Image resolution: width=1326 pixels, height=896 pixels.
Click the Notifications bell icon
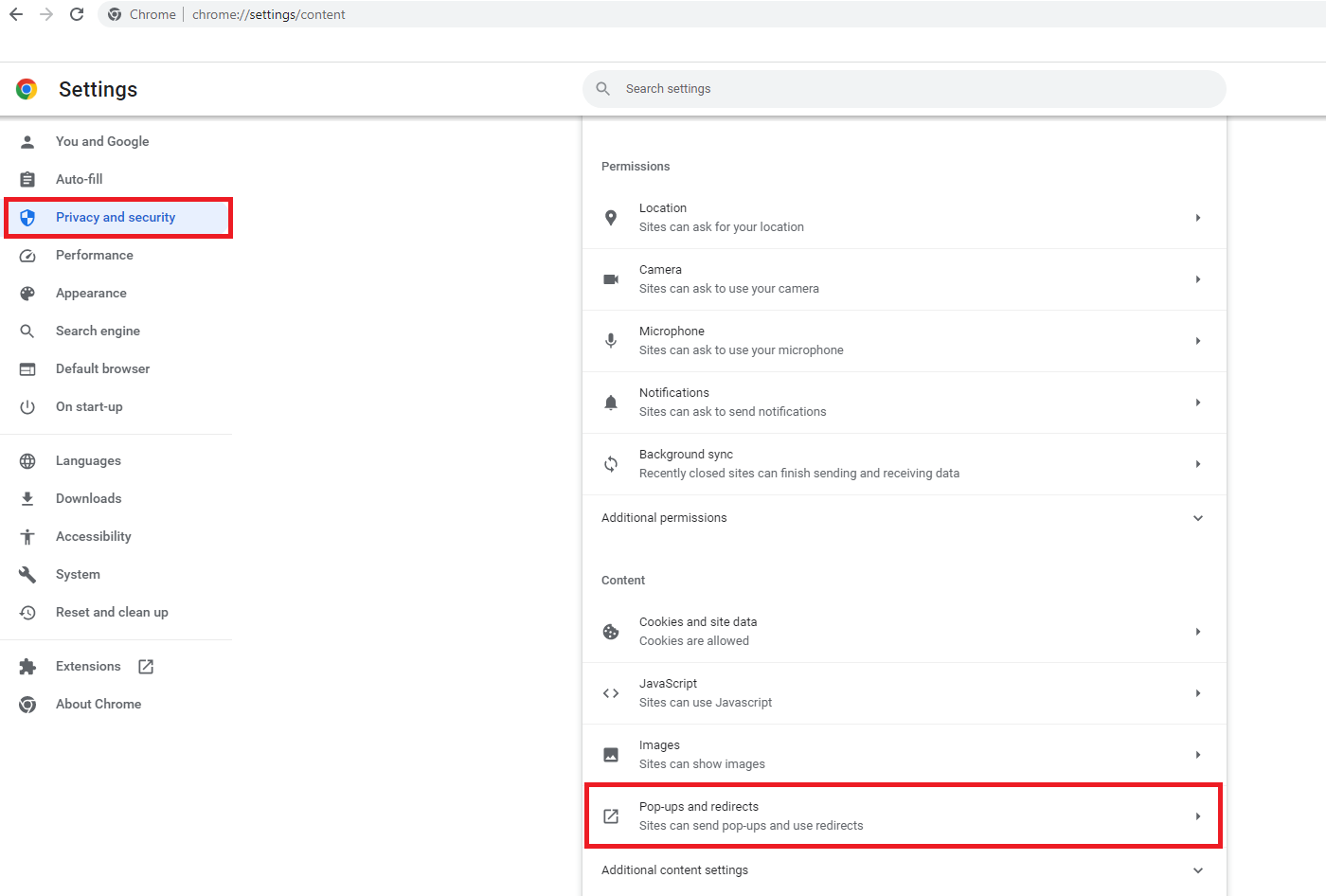click(x=611, y=403)
